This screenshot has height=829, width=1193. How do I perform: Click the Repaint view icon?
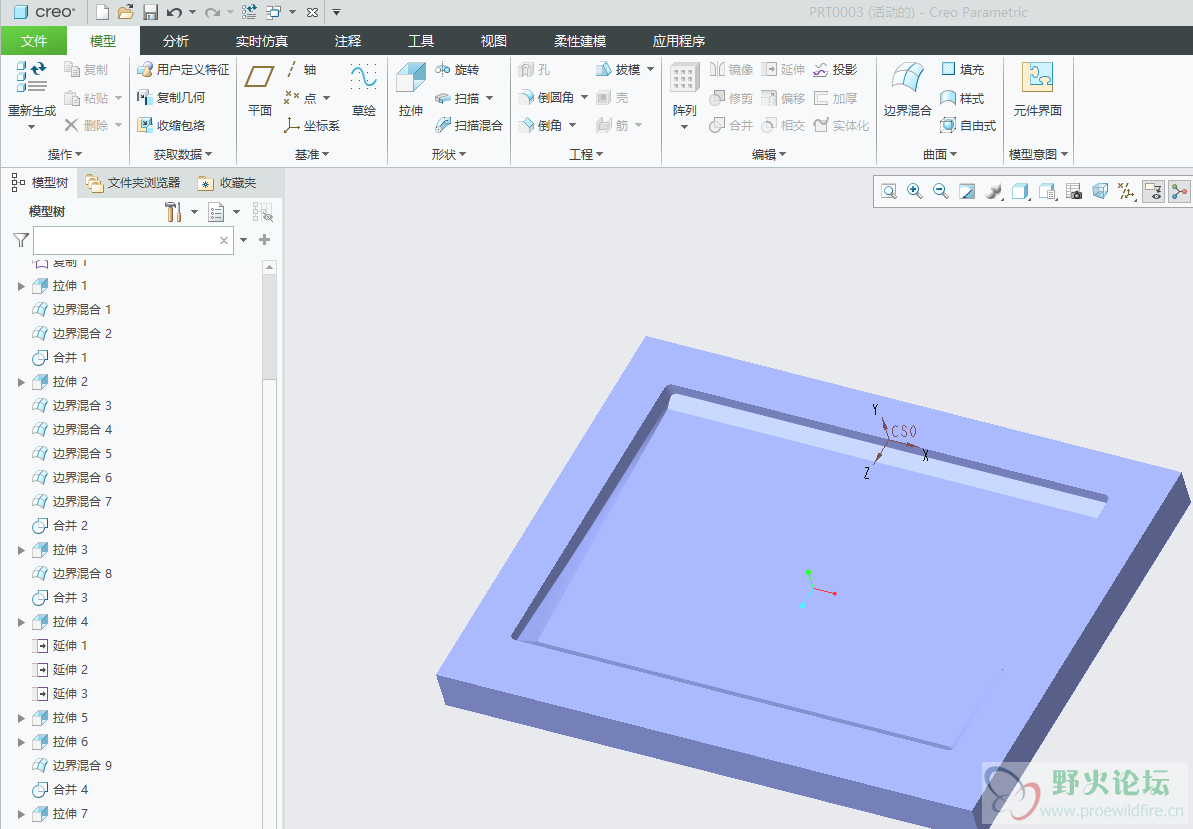(x=967, y=192)
